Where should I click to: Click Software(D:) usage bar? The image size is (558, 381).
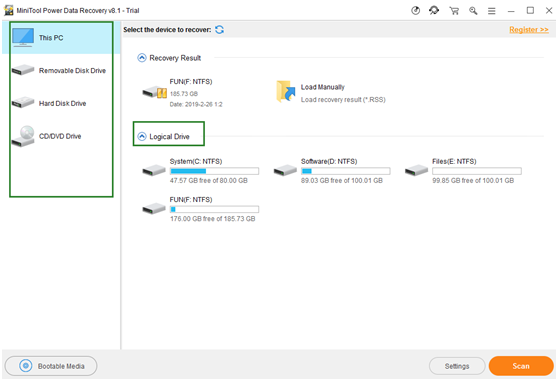(346, 171)
